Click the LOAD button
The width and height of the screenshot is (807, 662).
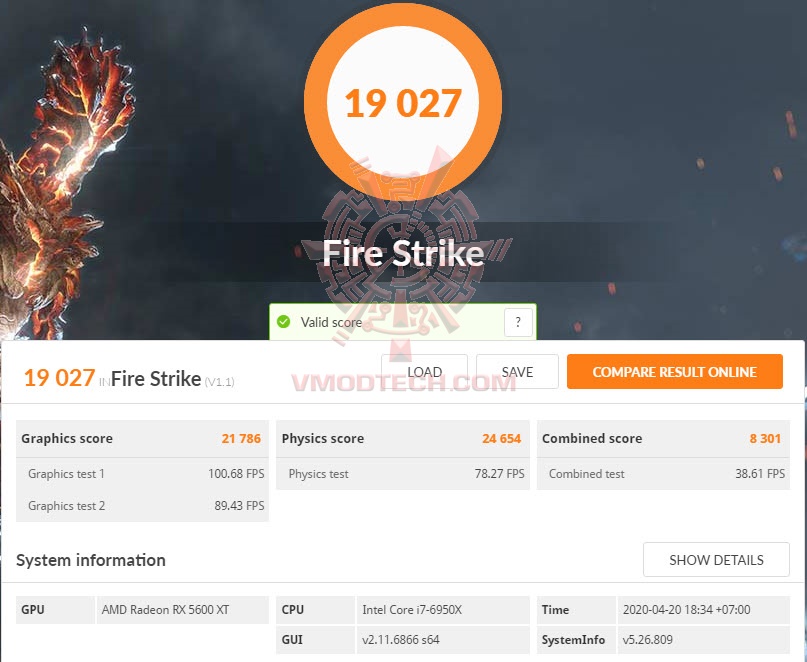point(424,372)
